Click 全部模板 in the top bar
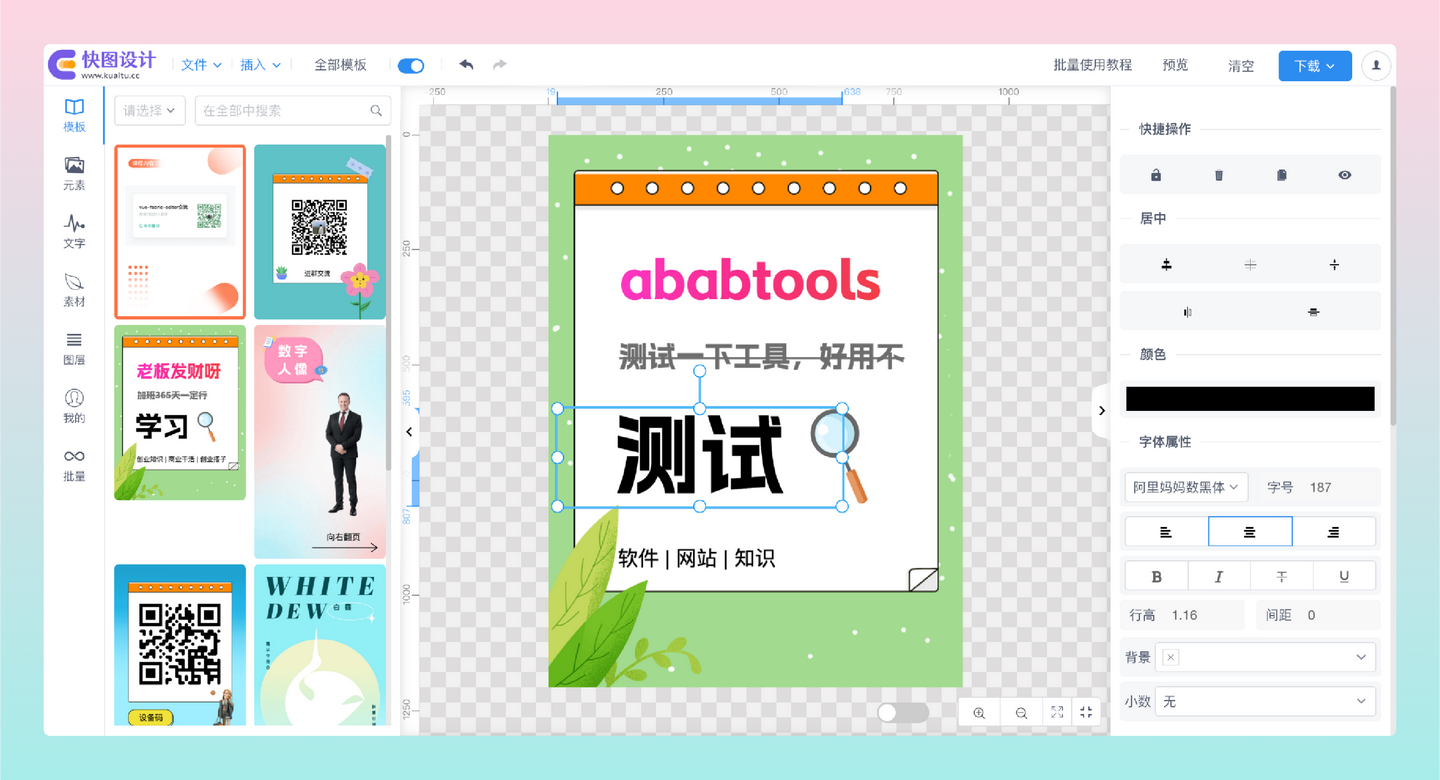Viewport: 1440px width, 780px height. 340,65
